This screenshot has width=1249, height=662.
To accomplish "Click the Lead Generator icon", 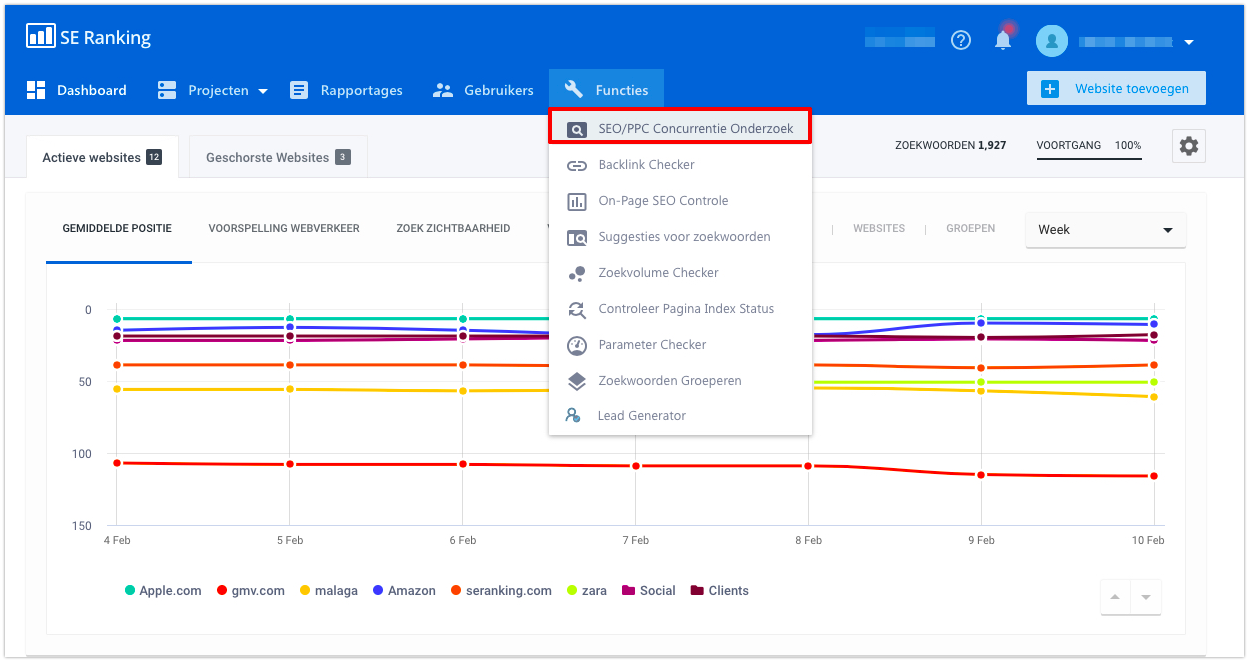I will coord(573,415).
